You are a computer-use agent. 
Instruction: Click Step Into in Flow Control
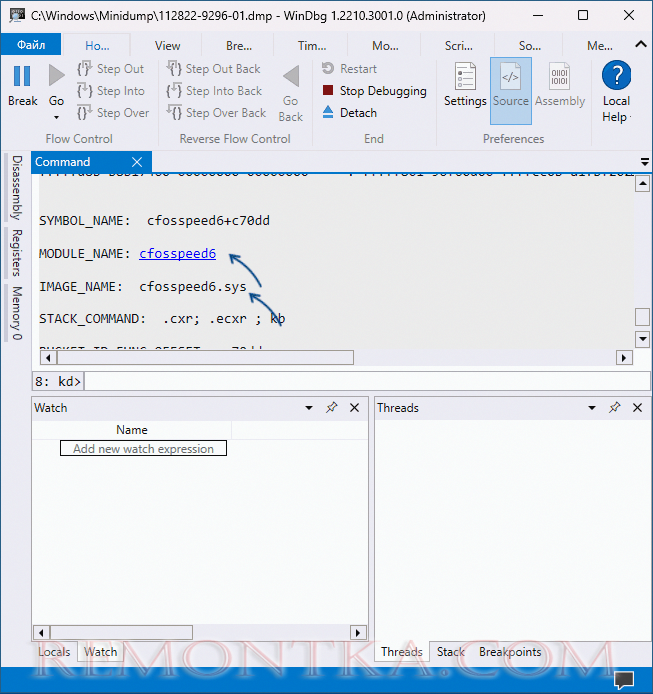[x=111, y=91]
